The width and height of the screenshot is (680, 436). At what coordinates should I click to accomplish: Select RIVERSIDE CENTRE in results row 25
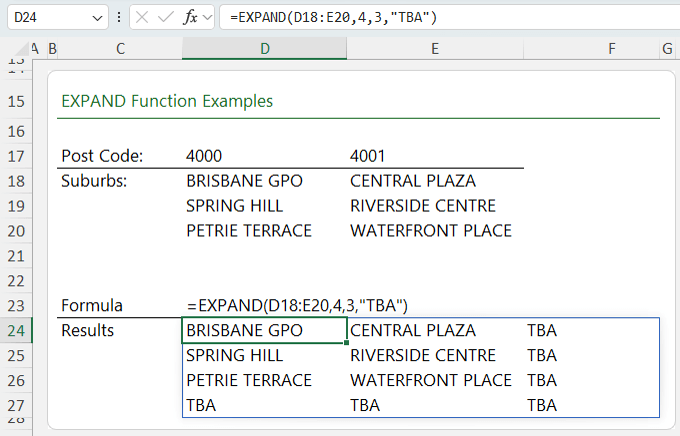click(x=423, y=356)
